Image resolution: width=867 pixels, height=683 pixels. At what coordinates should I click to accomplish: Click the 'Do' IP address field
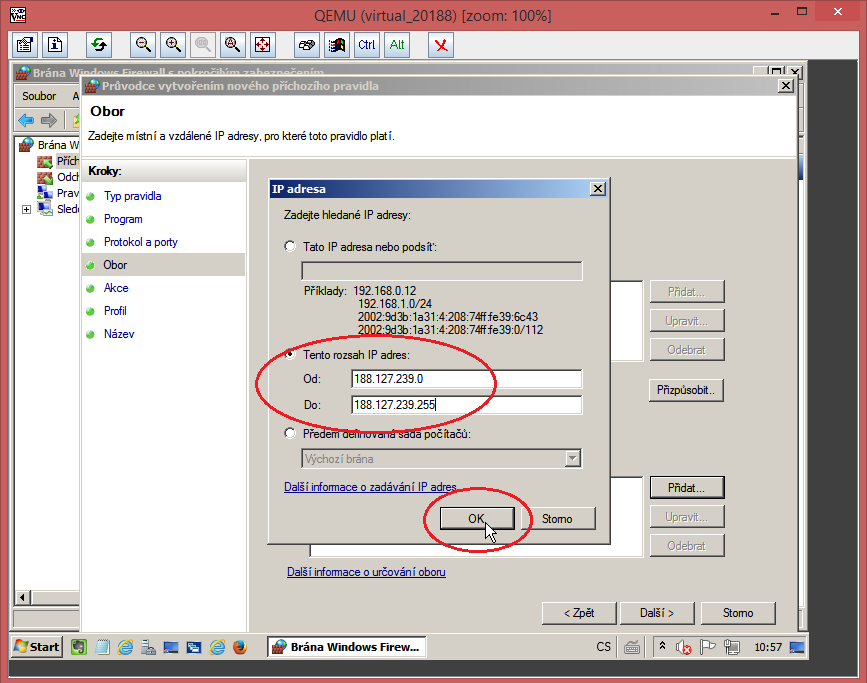click(467, 405)
